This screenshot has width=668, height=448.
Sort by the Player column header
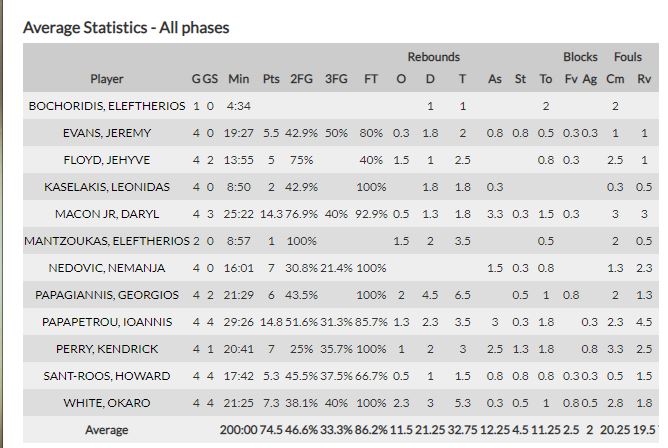click(x=107, y=79)
